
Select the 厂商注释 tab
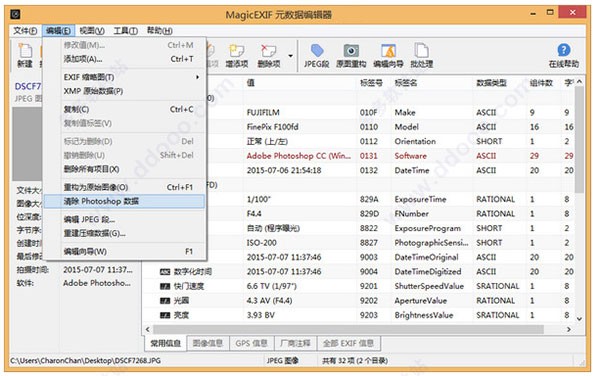(295, 343)
